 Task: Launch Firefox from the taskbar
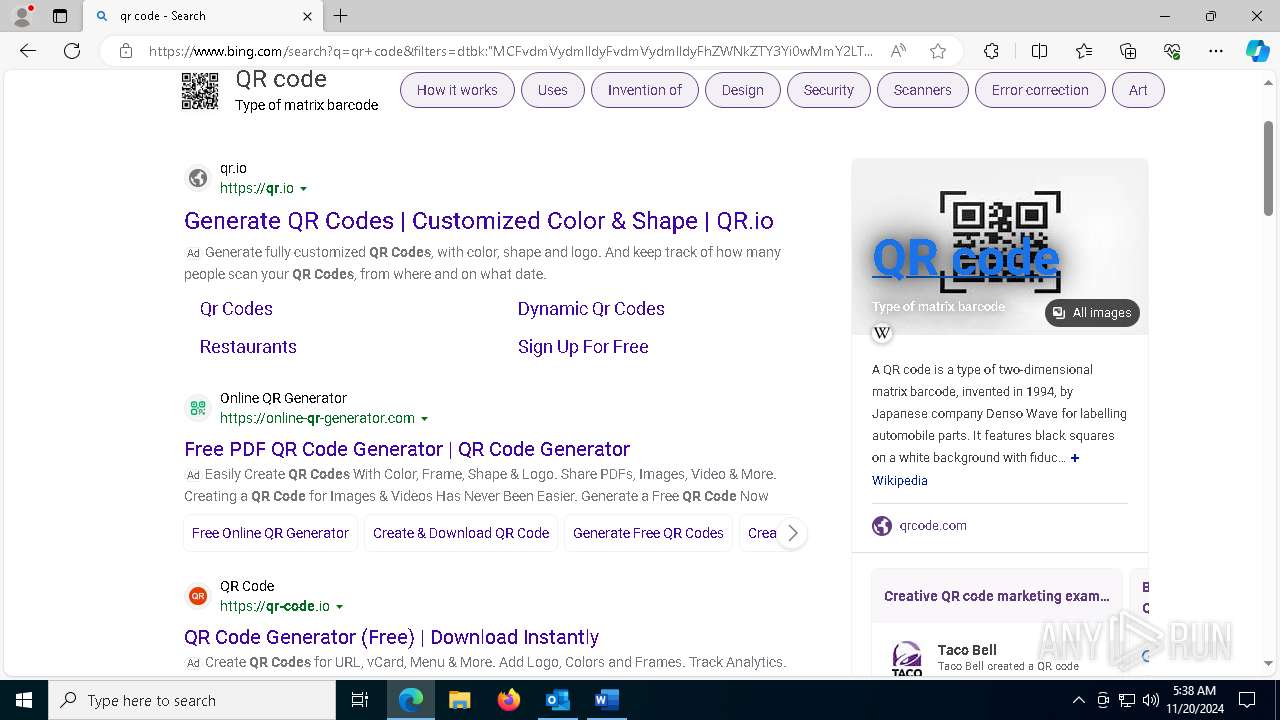tap(509, 700)
